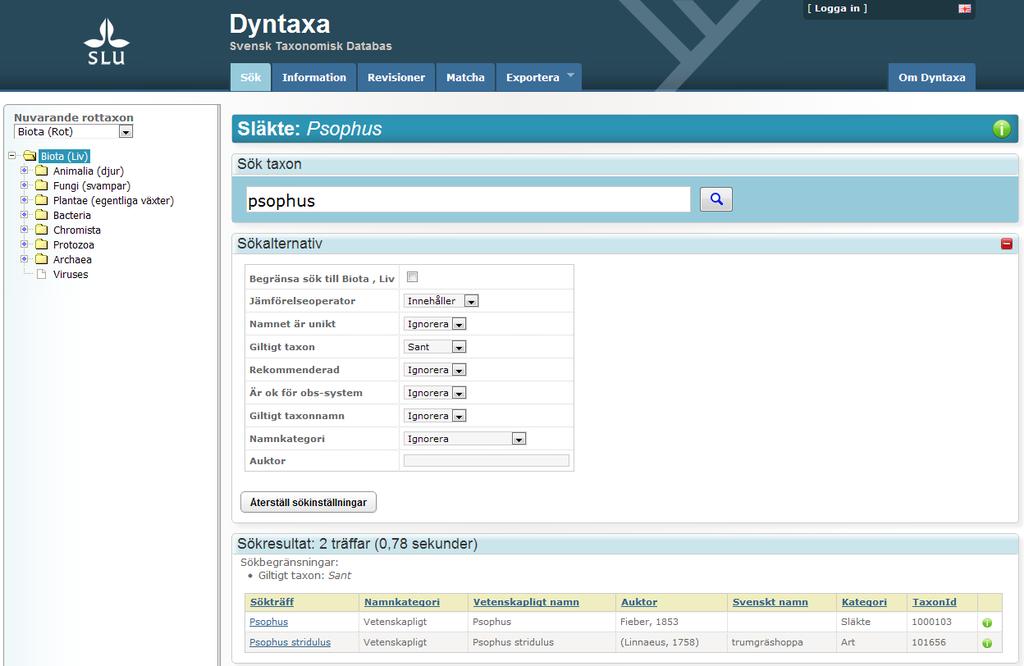Expand the Animalia (djur) tree node
The width and height of the screenshot is (1024, 666).
[24, 170]
